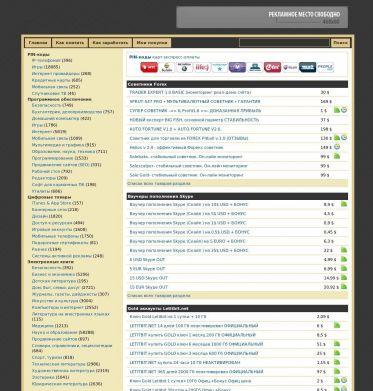
Task: Open the MegaFon PIN-code icon
Action: click(184, 68)
